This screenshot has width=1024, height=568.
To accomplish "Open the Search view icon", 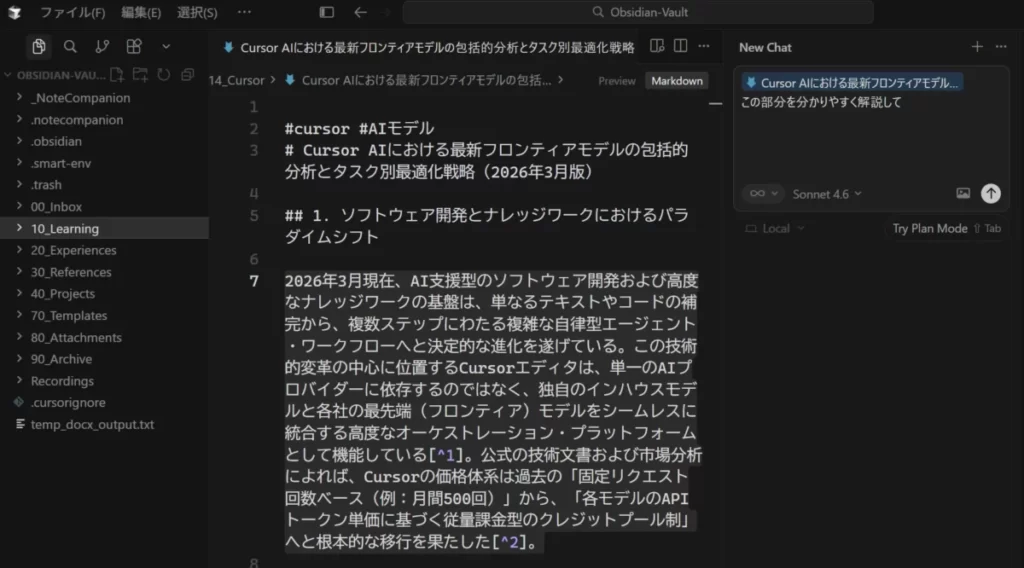I will coord(70,46).
